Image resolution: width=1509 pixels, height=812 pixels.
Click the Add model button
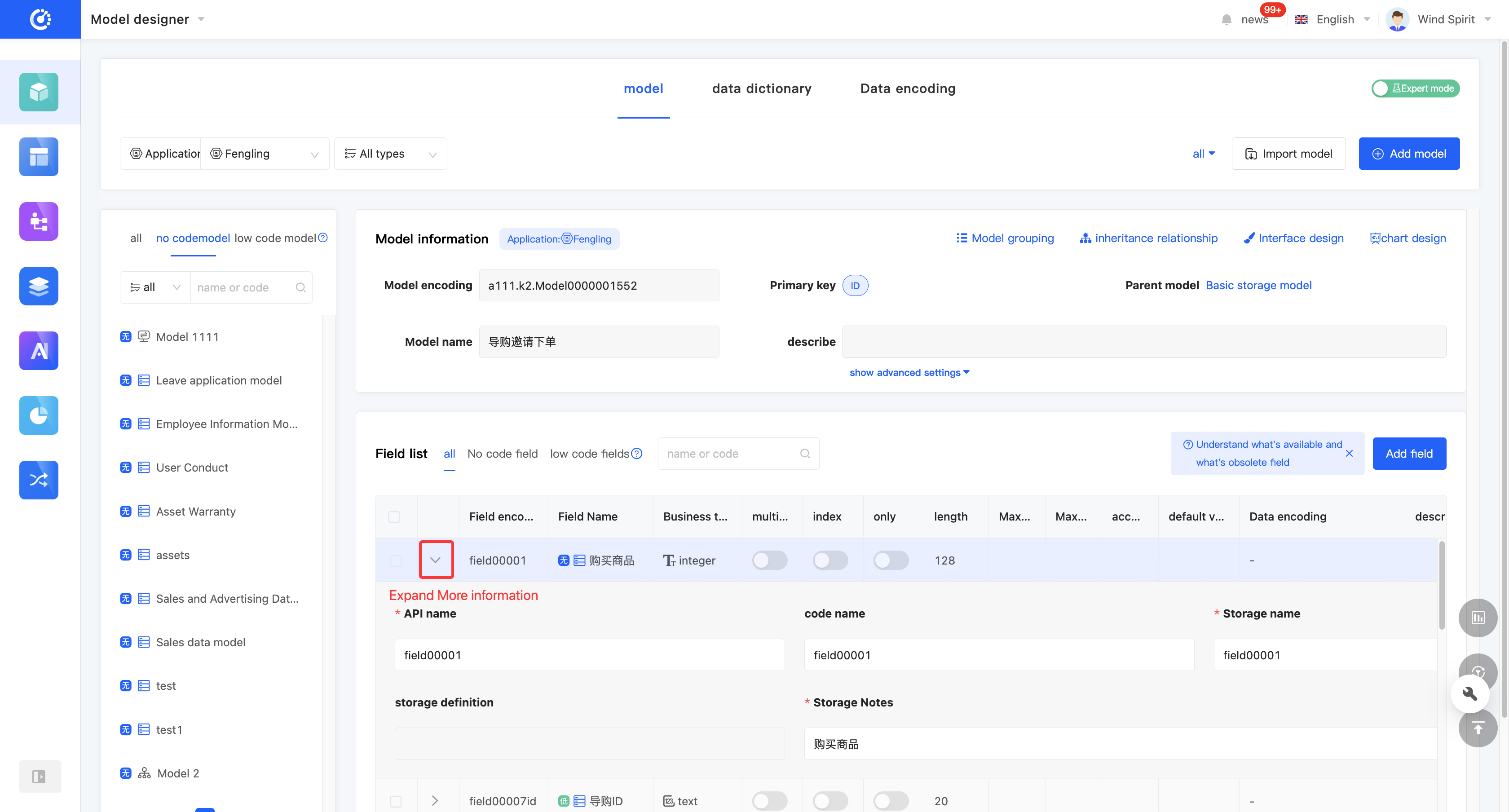1408,154
